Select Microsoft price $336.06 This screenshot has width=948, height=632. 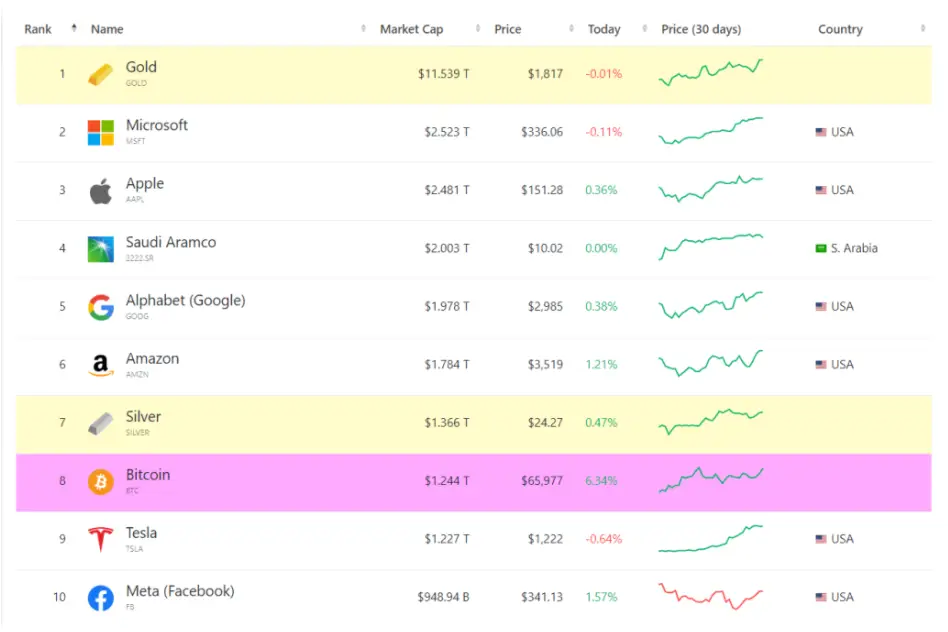tap(542, 132)
